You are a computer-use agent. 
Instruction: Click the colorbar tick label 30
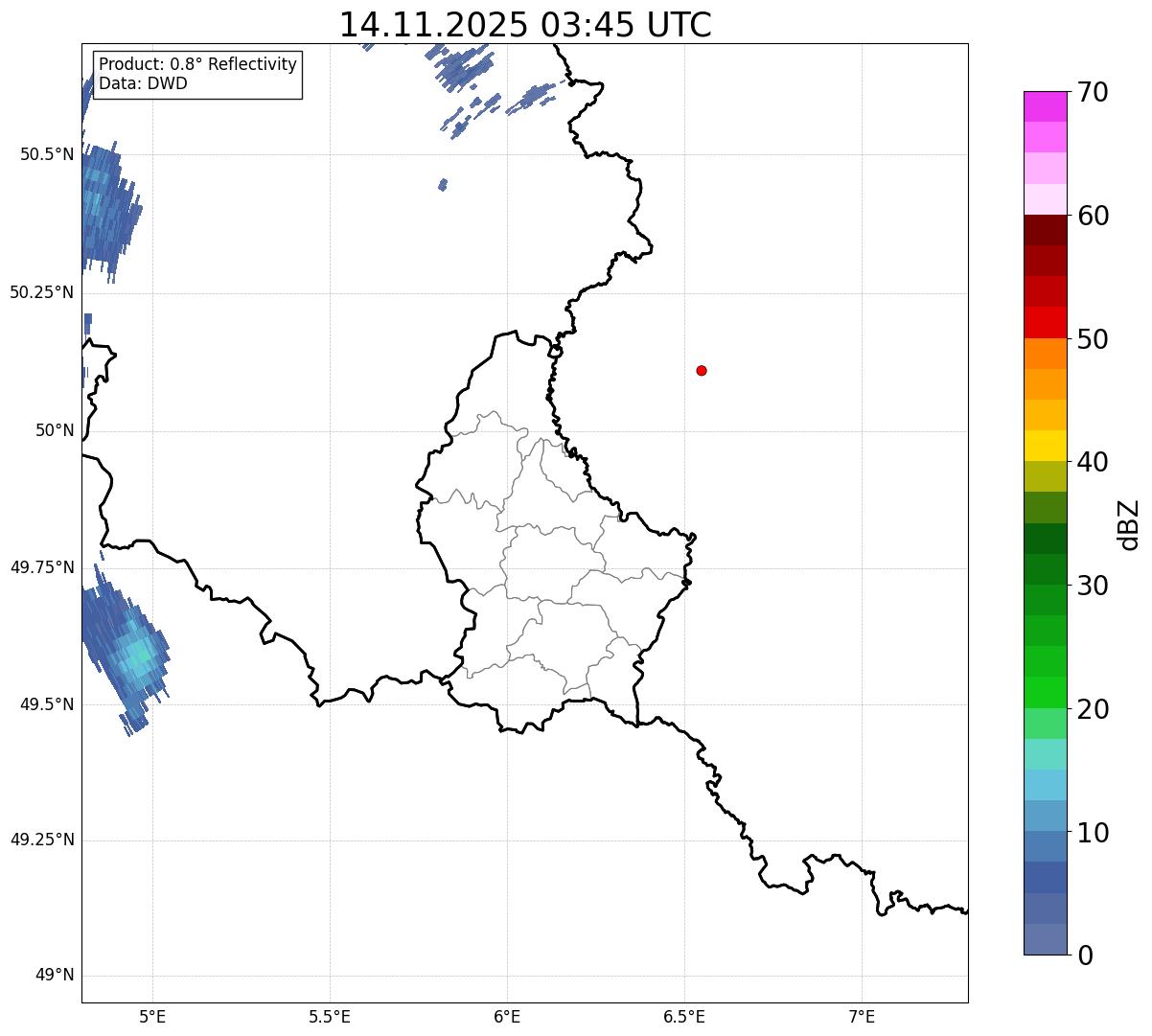tap(1093, 586)
